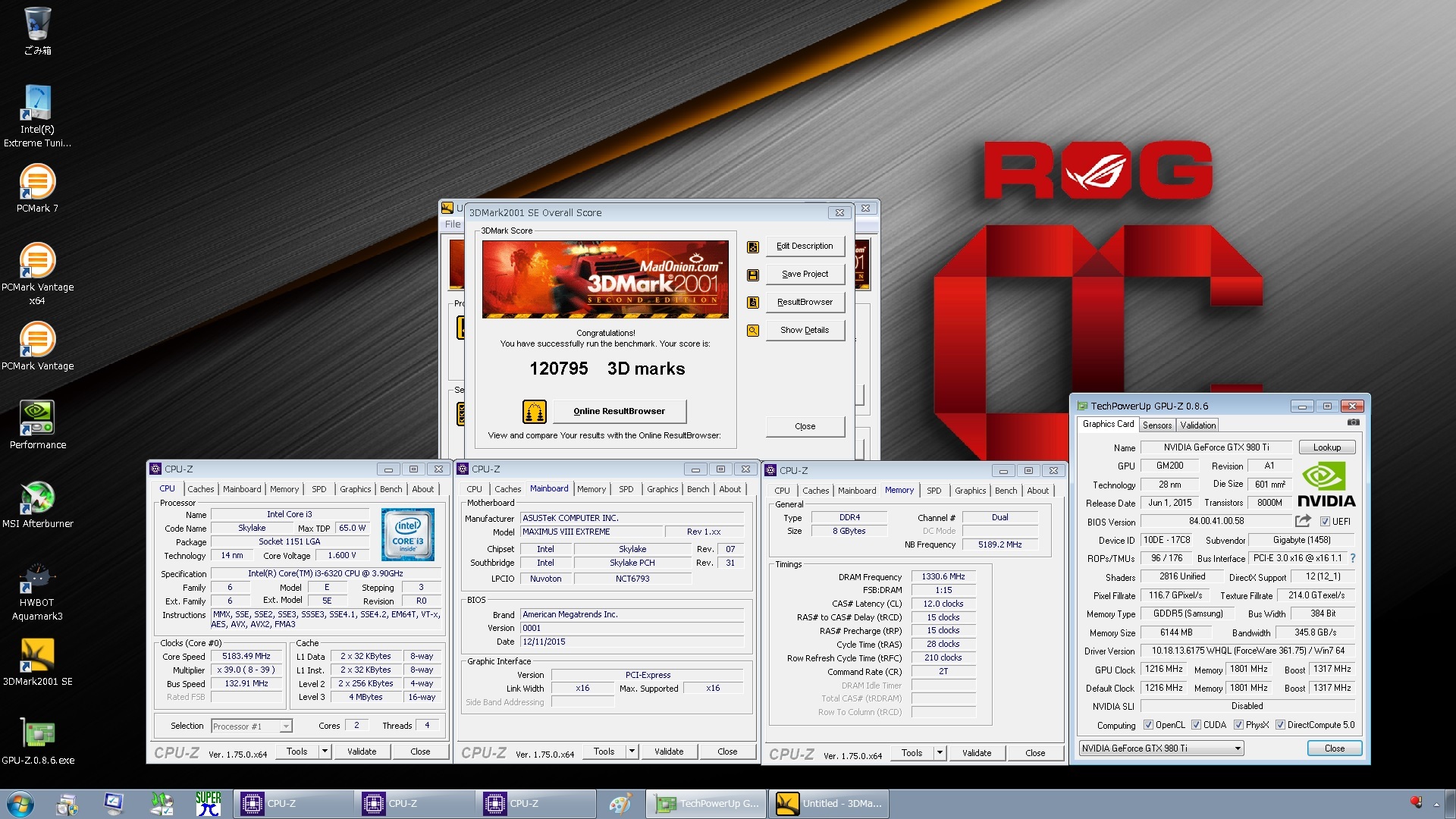This screenshot has width=1456, height=819.
Task: Click the Intel Core i3 logo
Action: [408, 534]
